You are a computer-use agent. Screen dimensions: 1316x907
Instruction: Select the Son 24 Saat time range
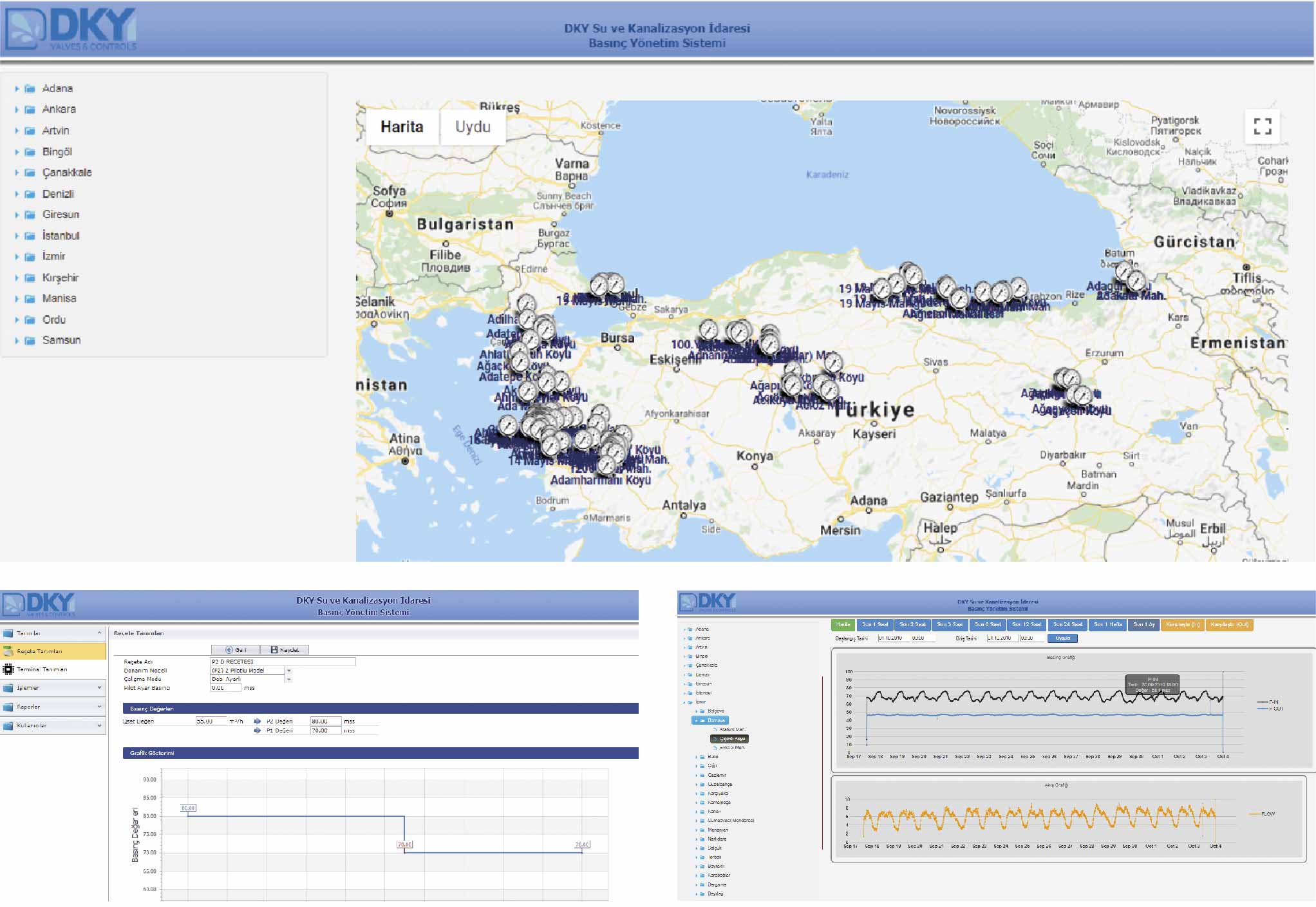(x=1067, y=624)
